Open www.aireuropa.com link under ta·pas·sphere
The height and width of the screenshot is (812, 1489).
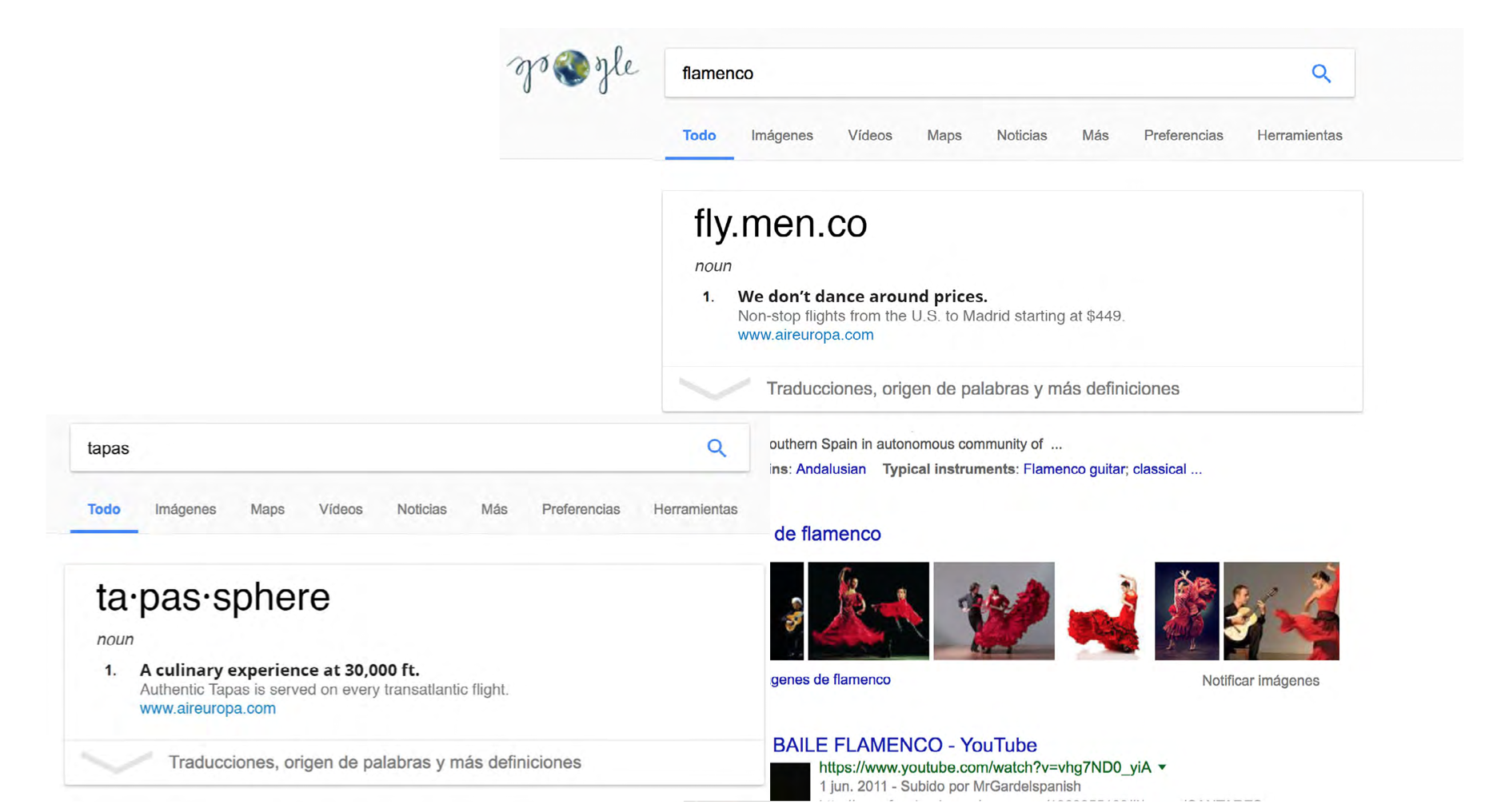click(208, 708)
